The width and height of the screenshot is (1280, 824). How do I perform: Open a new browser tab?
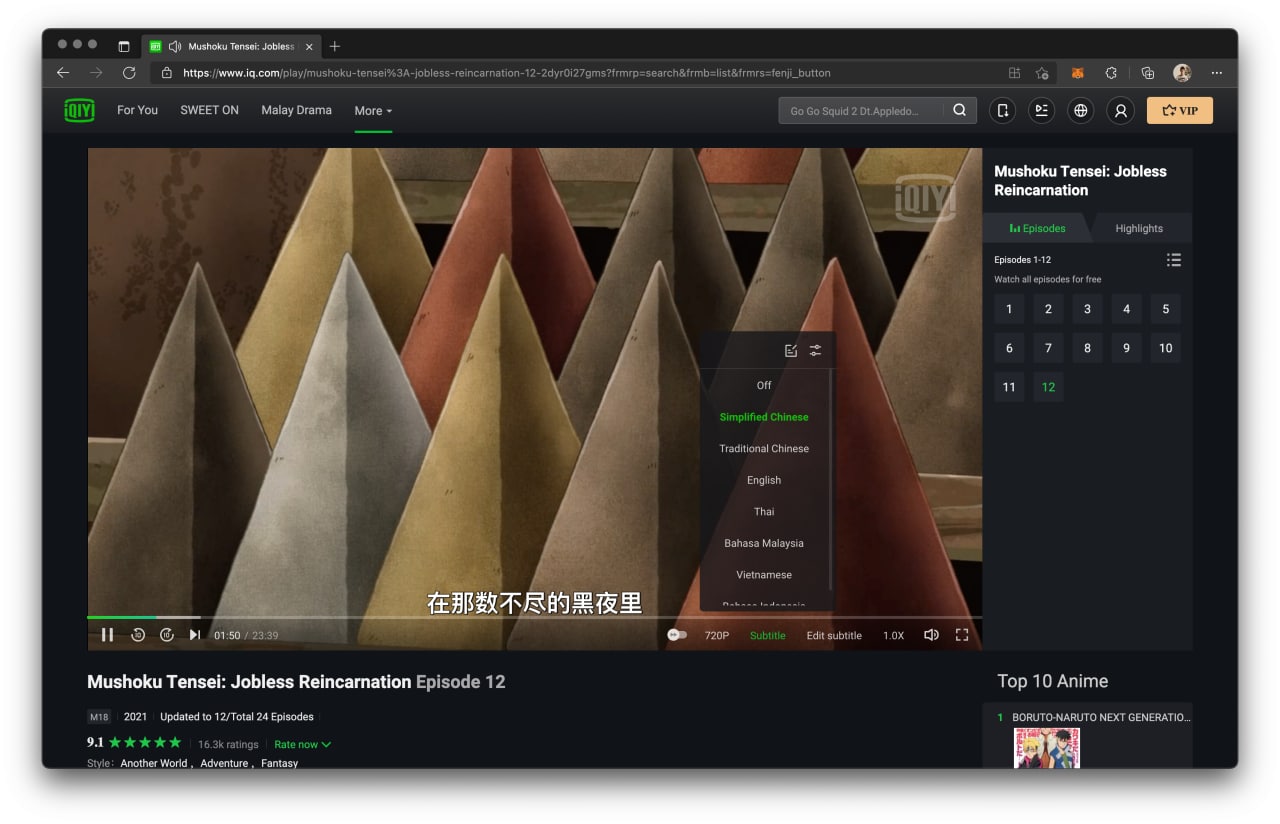click(x=335, y=46)
